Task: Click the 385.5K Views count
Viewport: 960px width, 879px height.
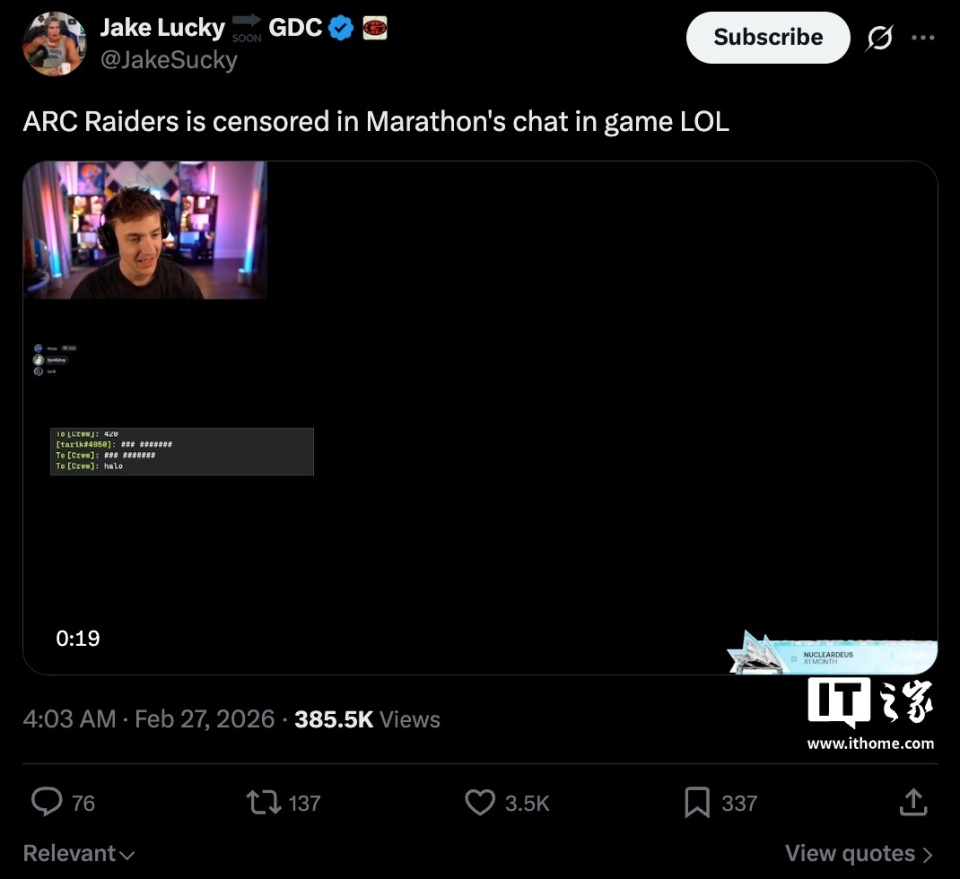Action: 367,719
